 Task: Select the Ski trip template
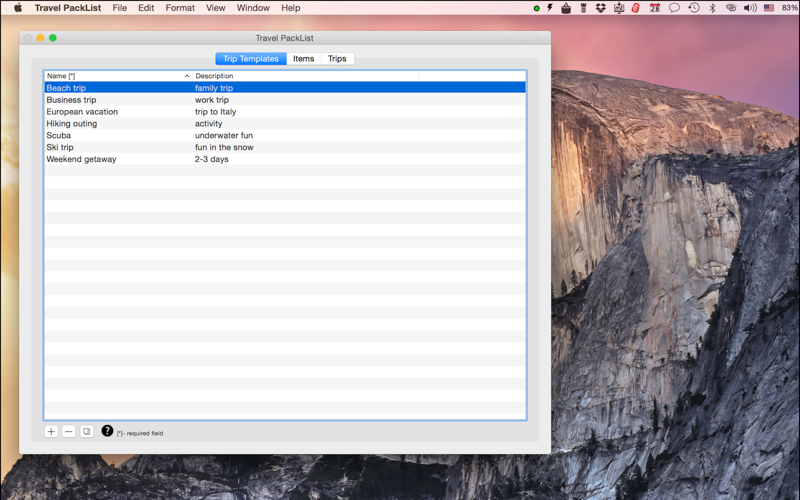(60, 147)
